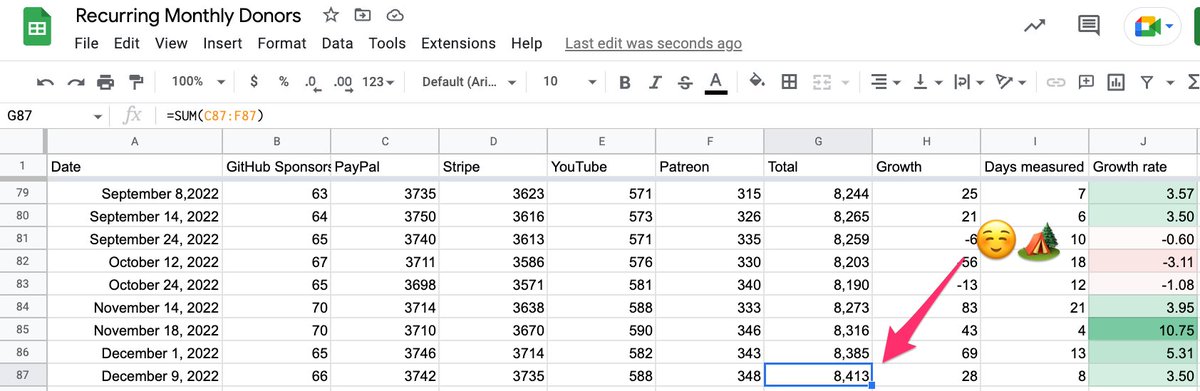Insert a link
The width and height of the screenshot is (1200, 391).
1056,82
